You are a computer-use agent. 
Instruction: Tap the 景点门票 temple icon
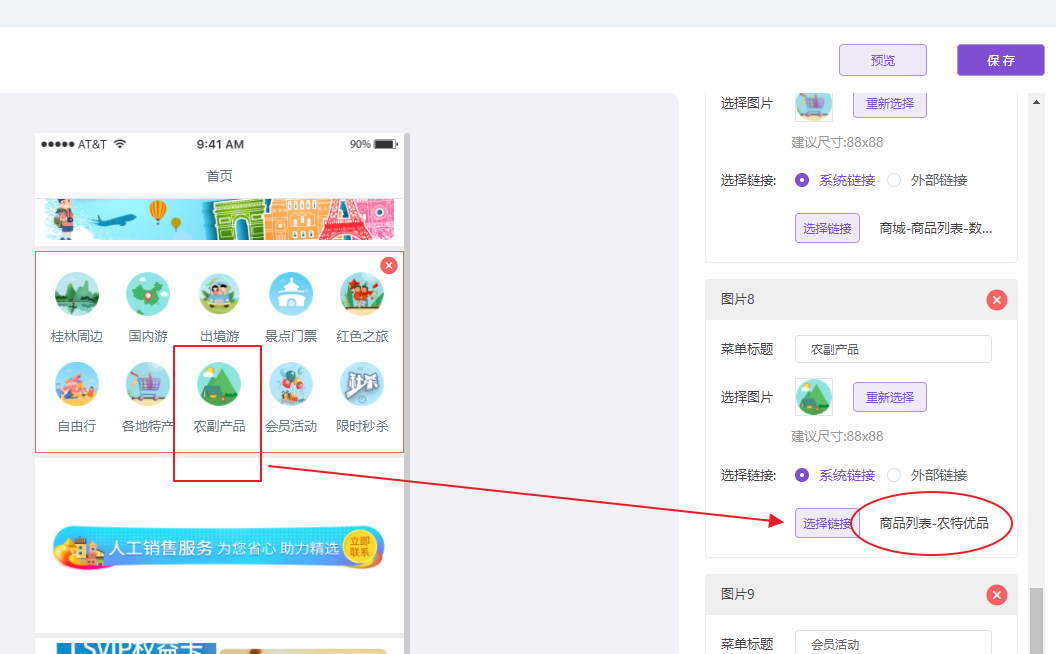click(291, 294)
